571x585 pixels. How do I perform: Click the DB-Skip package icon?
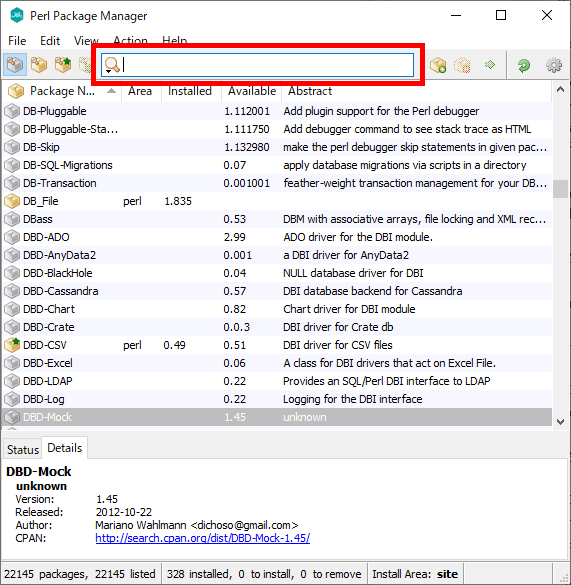click(x=12, y=147)
